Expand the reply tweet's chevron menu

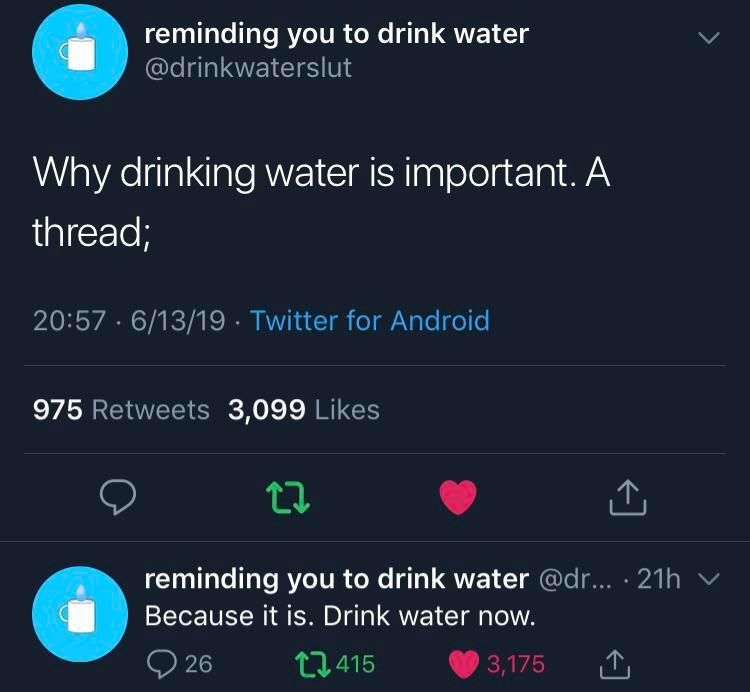[709, 579]
